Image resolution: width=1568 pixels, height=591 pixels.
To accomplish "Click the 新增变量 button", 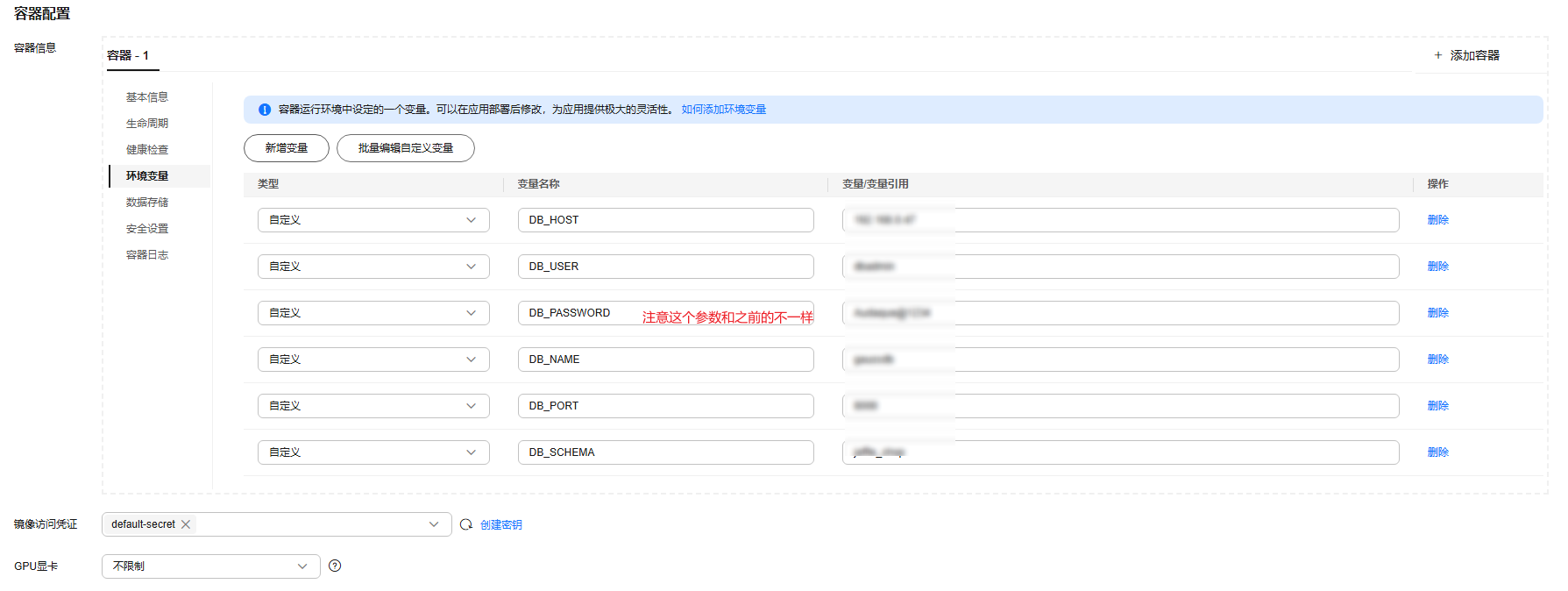I will tap(287, 148).
